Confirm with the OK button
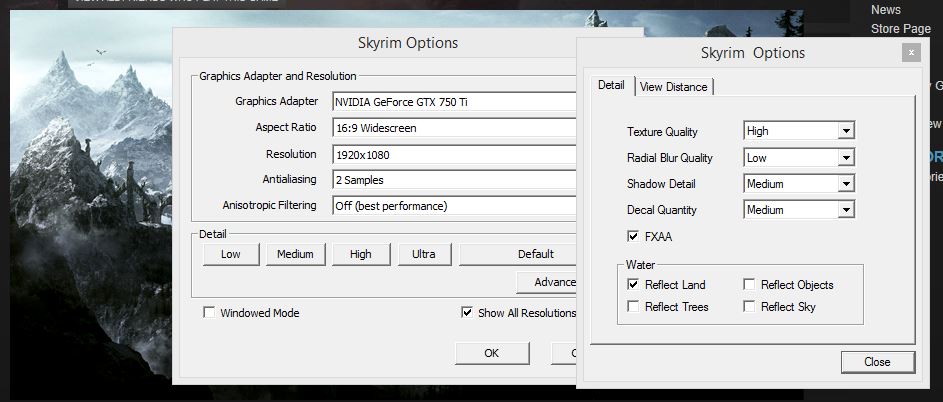The image size is (943, 402). (x=492, y=353)
